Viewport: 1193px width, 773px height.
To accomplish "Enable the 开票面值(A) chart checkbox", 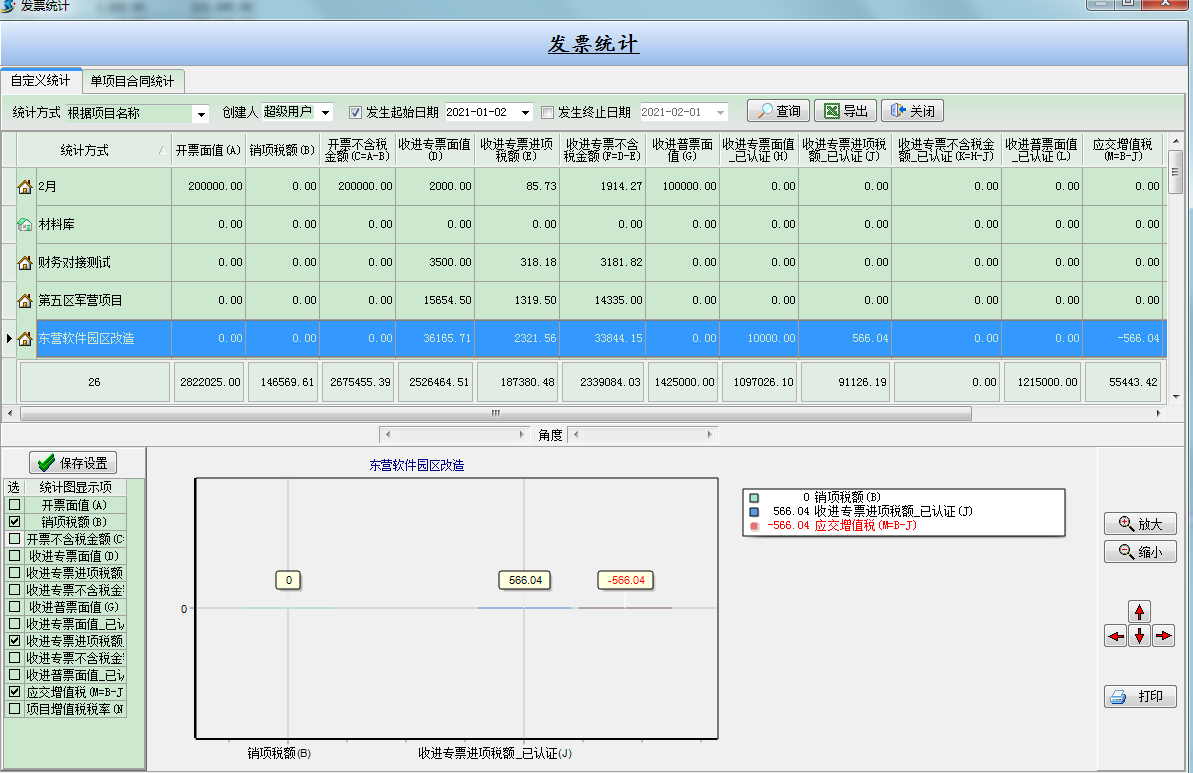I will 14,505.
